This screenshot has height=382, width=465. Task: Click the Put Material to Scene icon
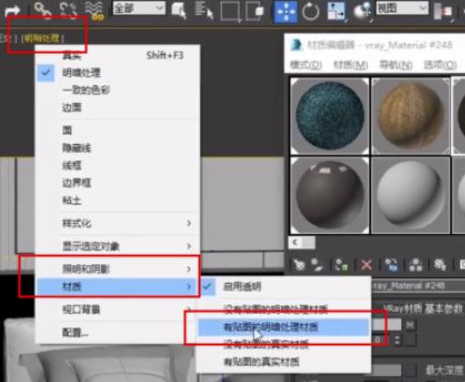point(317,265)
